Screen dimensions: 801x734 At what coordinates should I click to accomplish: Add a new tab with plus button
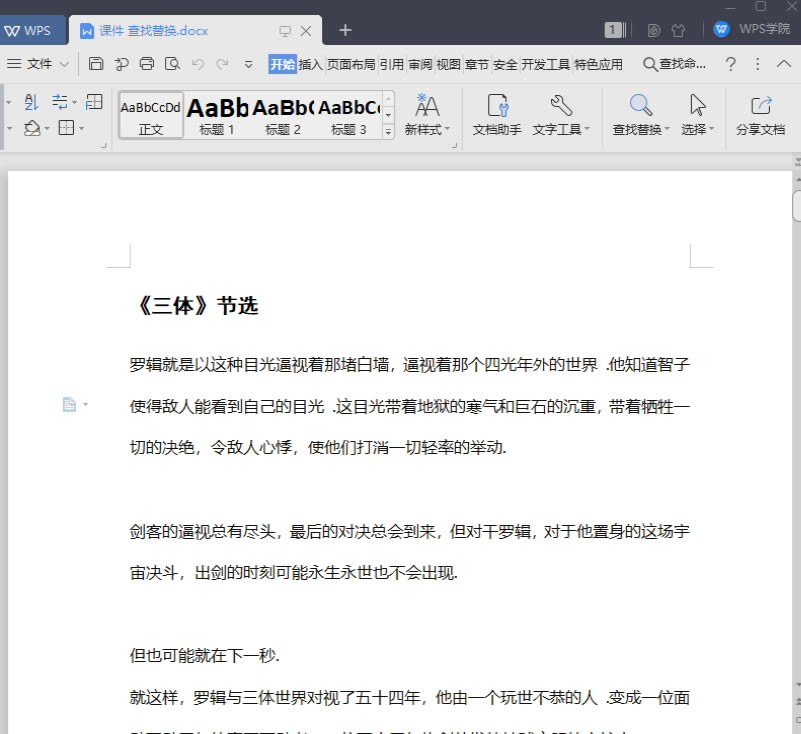[x=345, y=30]
